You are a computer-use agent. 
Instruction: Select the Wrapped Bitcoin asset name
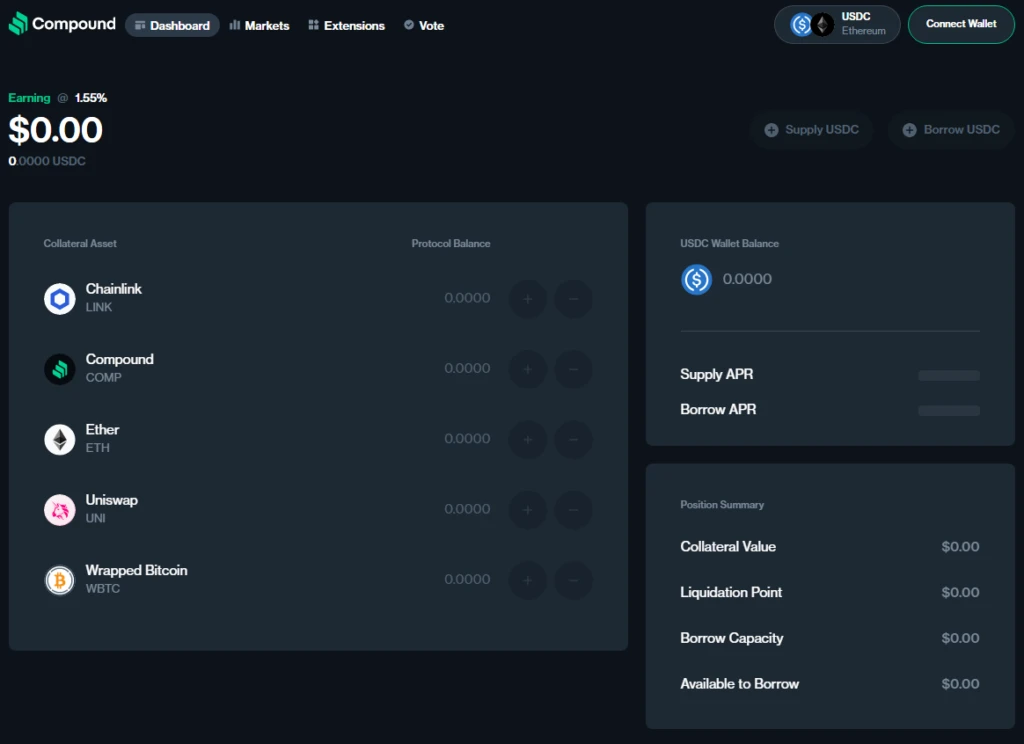click(136, 570)
